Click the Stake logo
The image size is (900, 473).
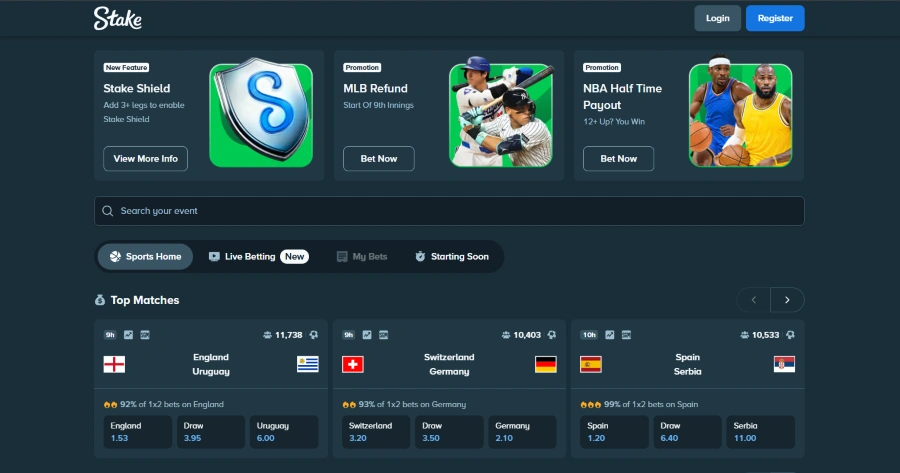click(118, 18)
